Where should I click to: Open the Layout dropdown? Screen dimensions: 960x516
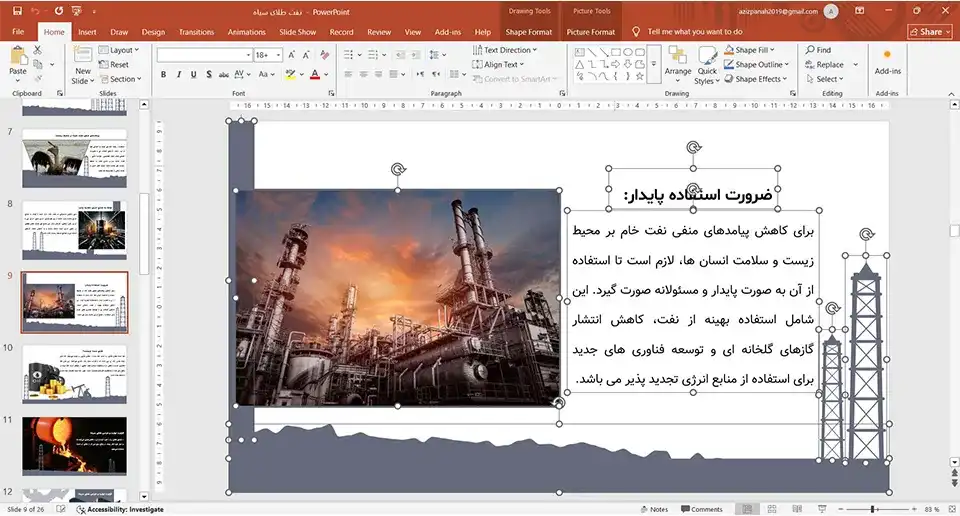click(x=119, y=50)
